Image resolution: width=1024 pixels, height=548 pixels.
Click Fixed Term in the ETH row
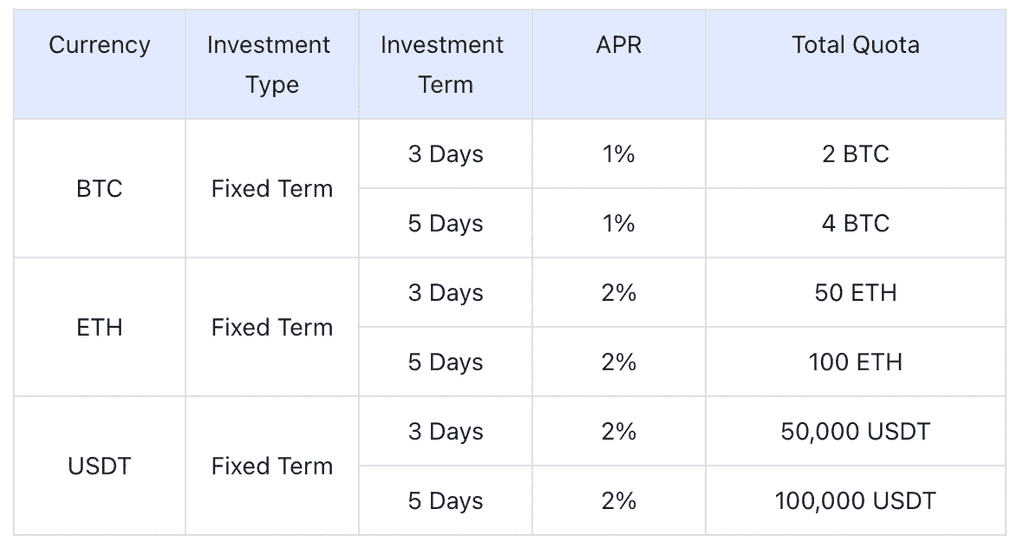click(x=271, y=328)
